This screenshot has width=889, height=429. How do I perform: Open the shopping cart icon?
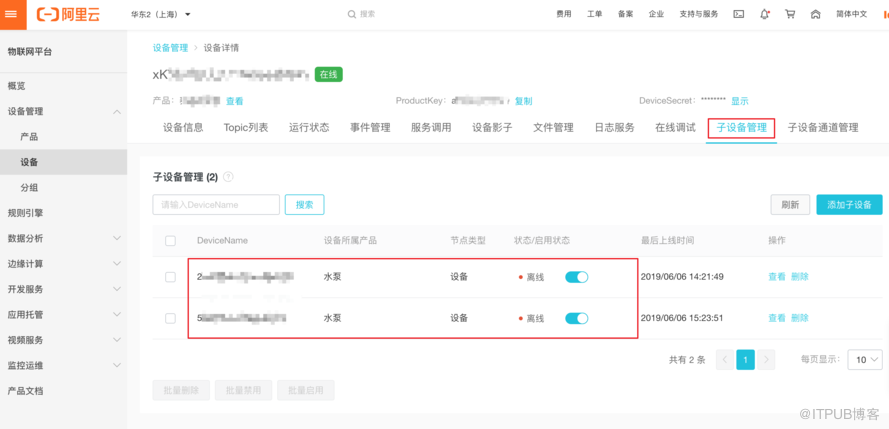pos(790,14)
